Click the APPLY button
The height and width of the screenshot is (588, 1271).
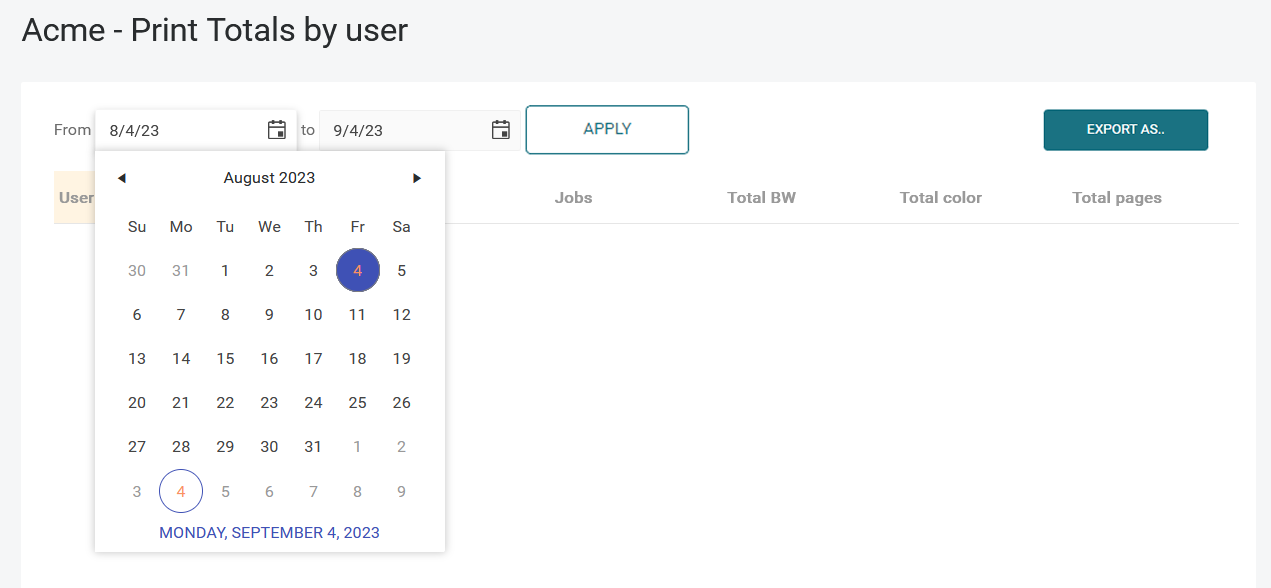607,130
